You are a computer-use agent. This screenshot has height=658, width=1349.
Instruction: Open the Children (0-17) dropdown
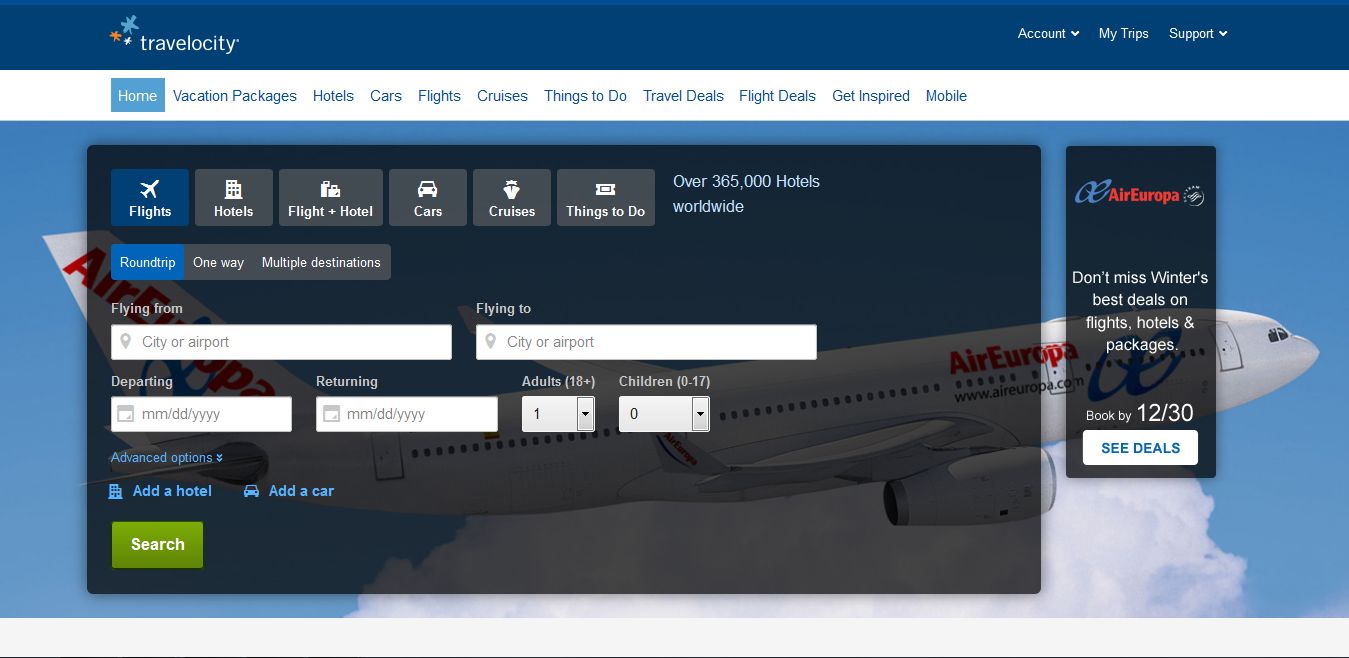[664, 414]
